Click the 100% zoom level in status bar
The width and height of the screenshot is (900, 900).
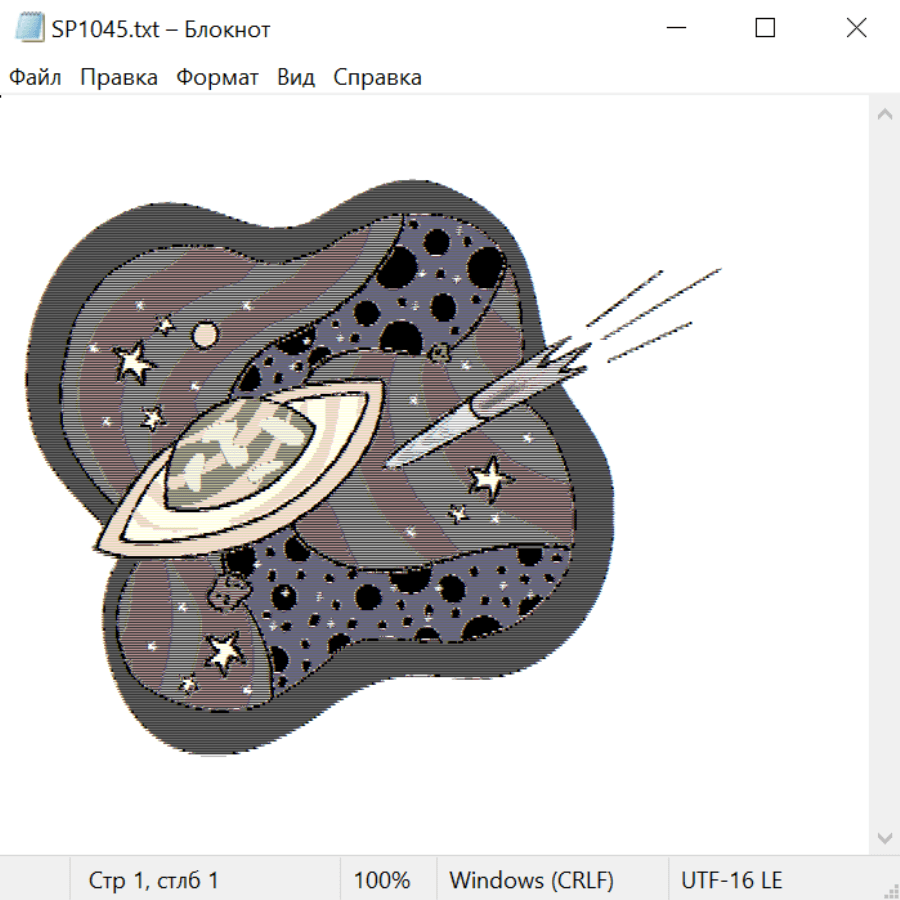[382, 881]
